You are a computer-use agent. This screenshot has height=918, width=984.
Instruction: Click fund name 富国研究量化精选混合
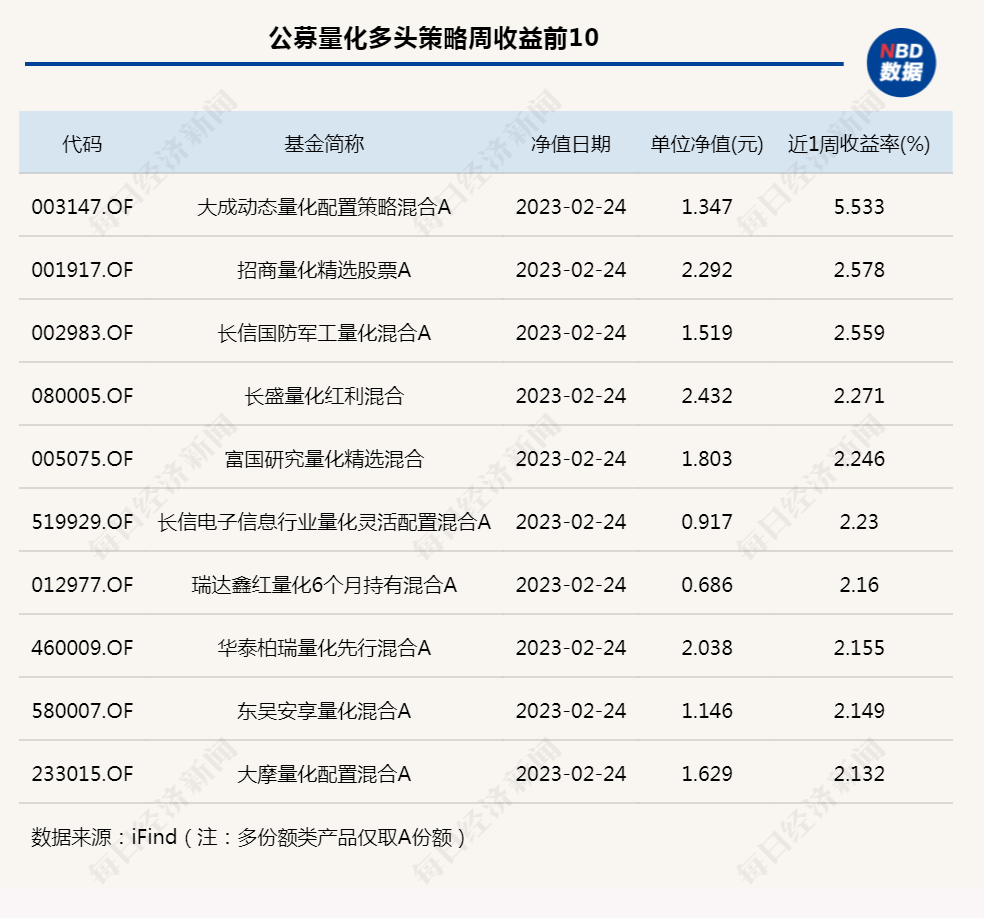324,459
